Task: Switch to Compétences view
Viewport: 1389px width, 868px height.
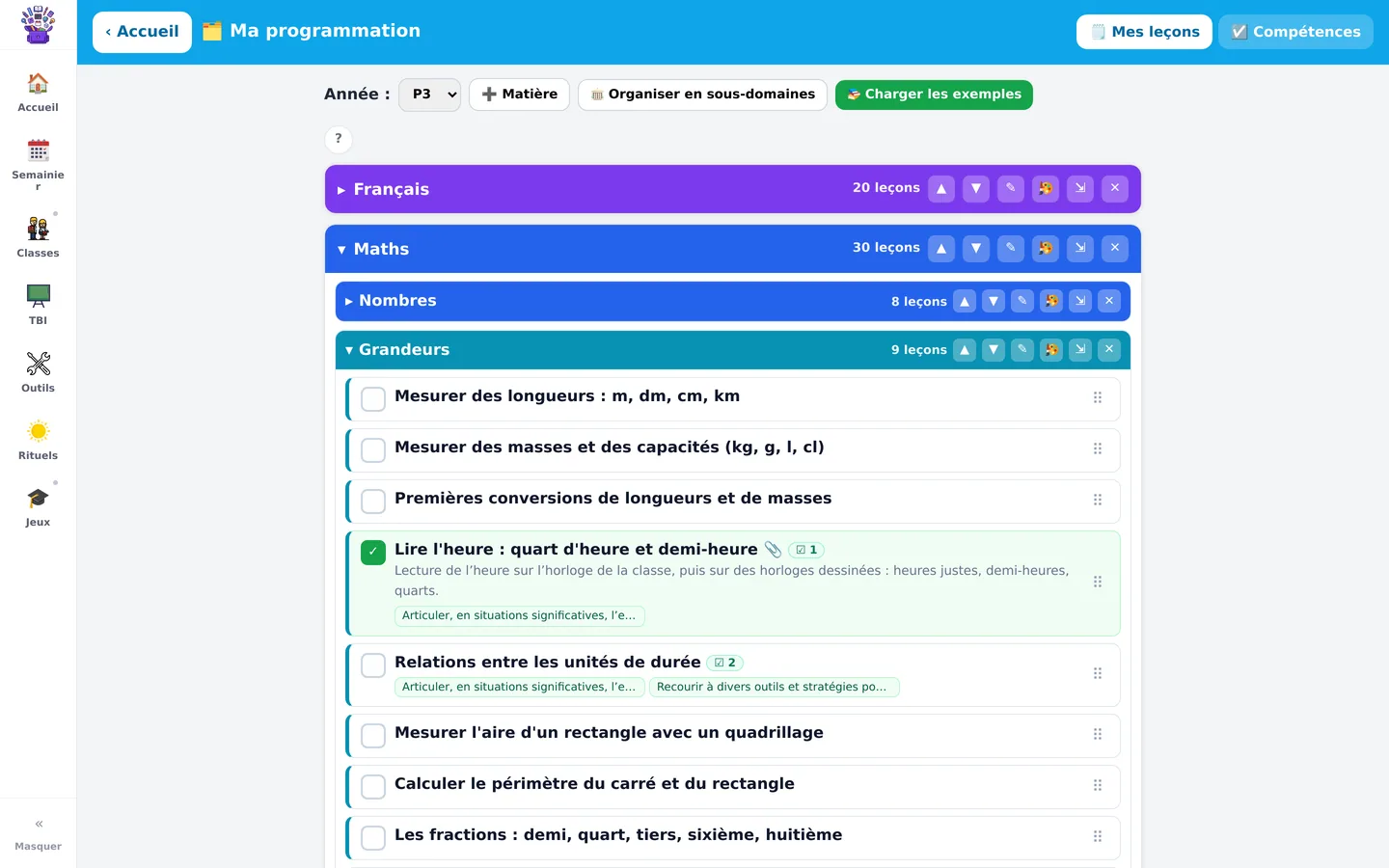Action: (1295, 32)
